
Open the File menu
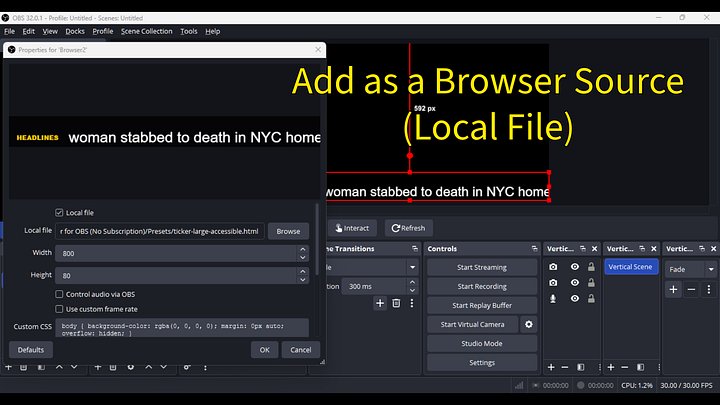tap(9, 31)
